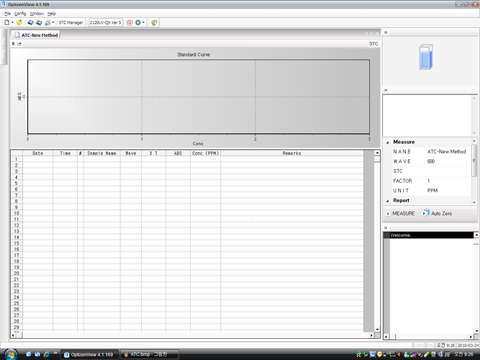Open the Config menu

(20, 13)
